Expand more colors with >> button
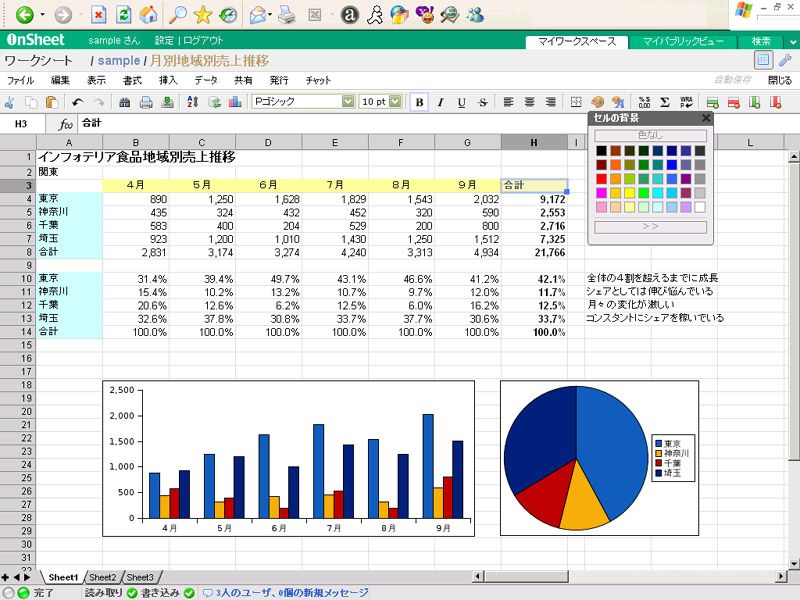 (x=651, y=227)
